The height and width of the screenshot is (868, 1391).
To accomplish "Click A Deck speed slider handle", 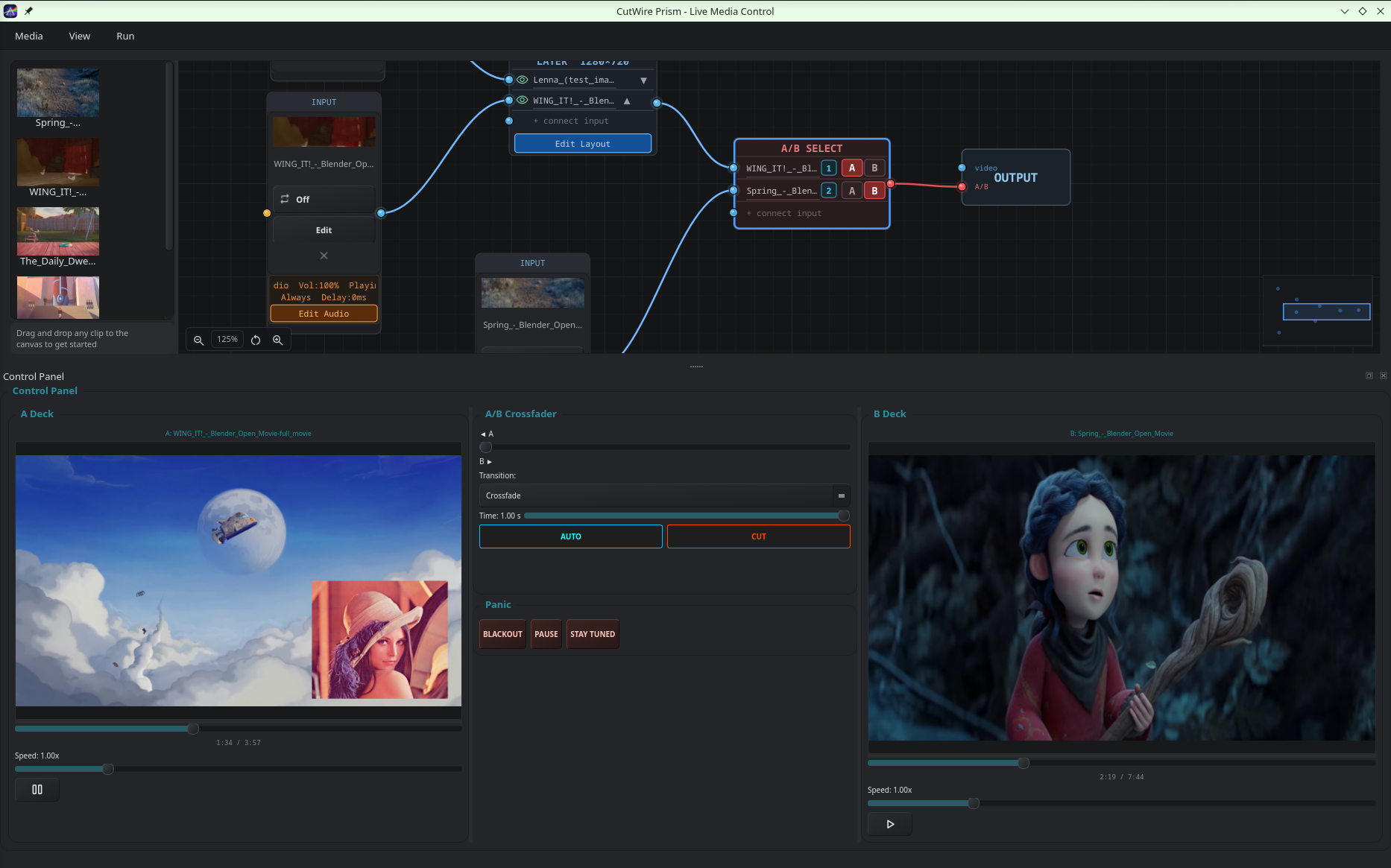I will (108, 769).
